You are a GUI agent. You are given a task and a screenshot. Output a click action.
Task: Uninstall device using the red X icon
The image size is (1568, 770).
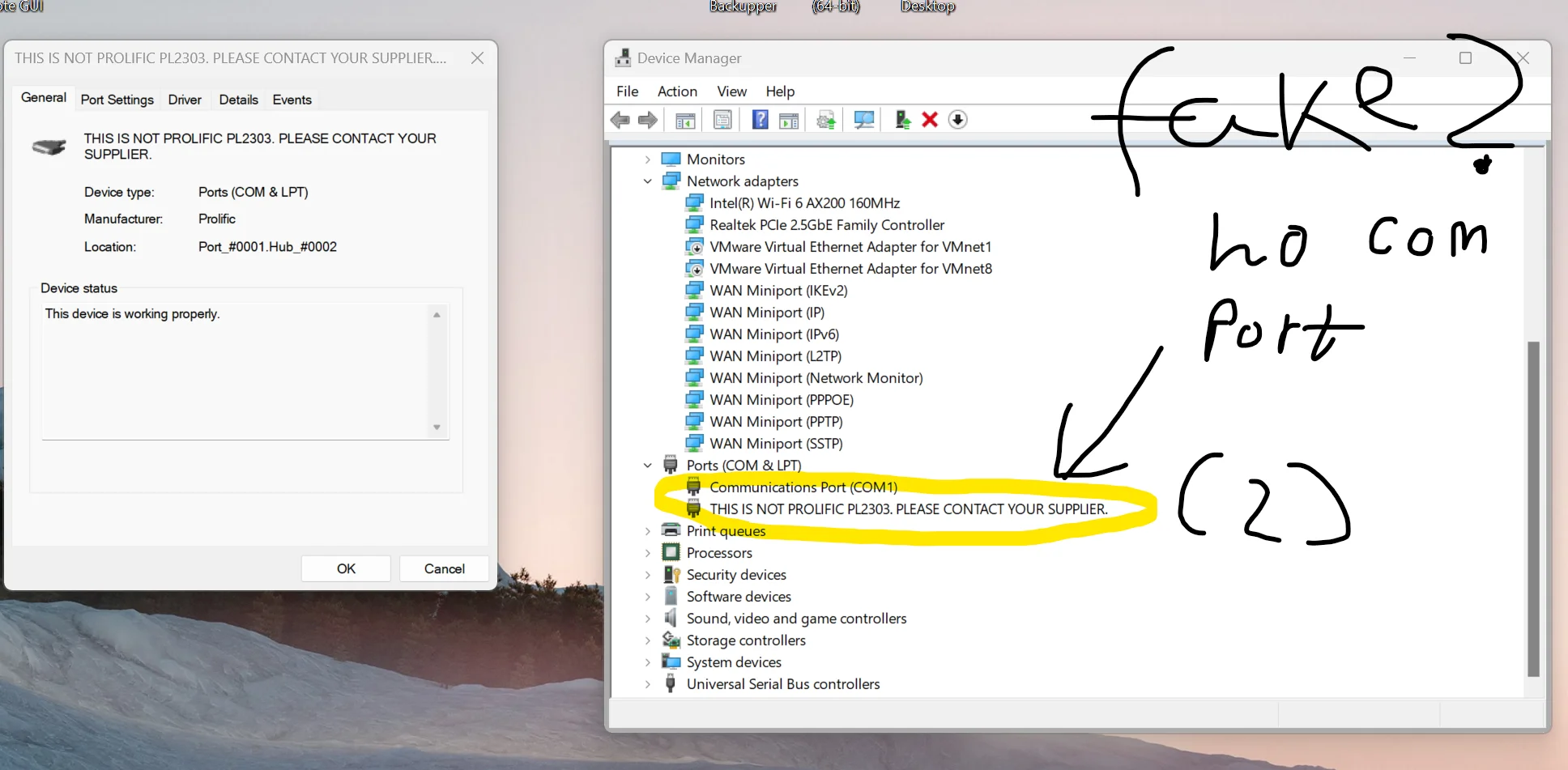coord(930,120)
